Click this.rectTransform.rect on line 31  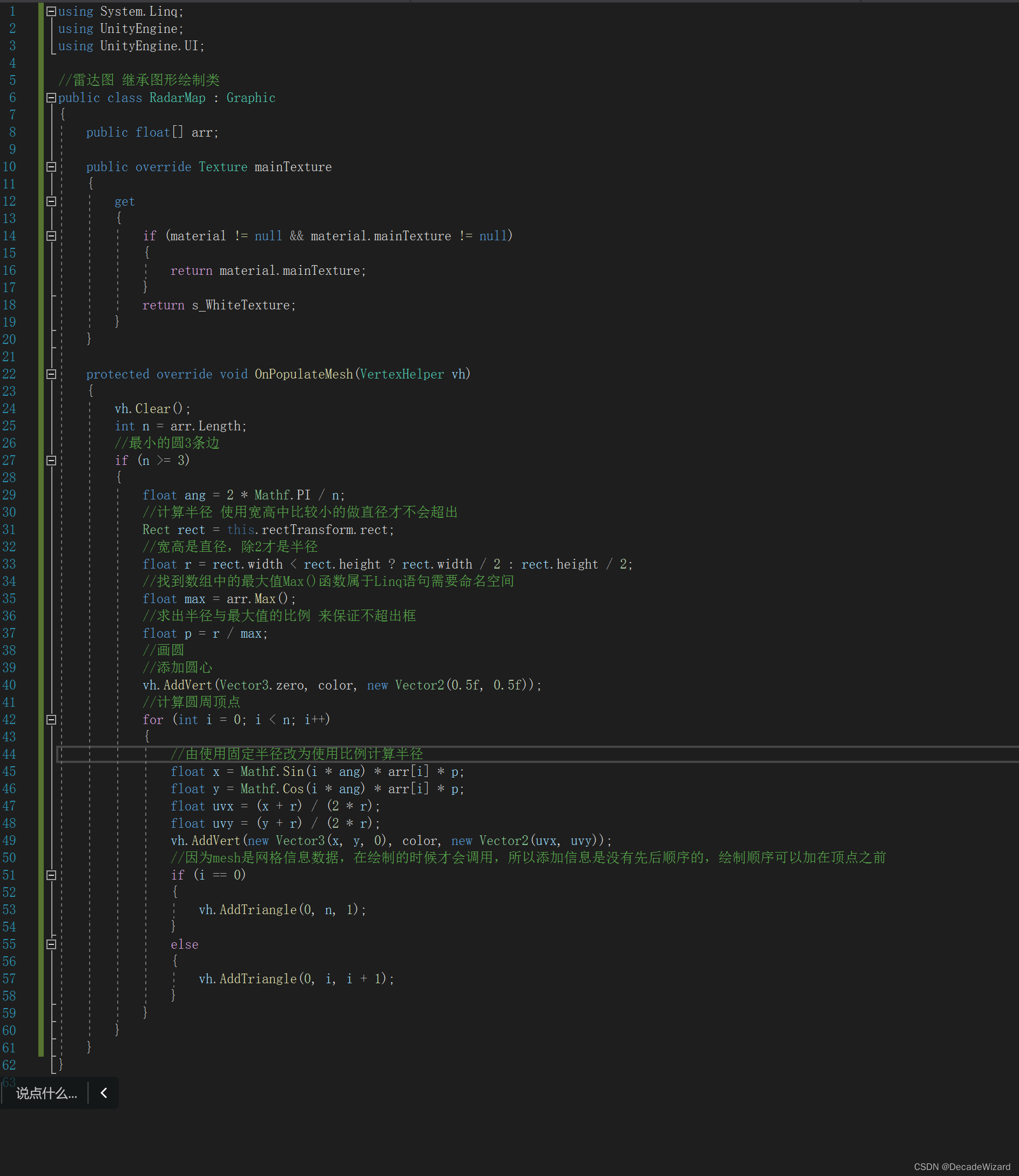point(307,530)
